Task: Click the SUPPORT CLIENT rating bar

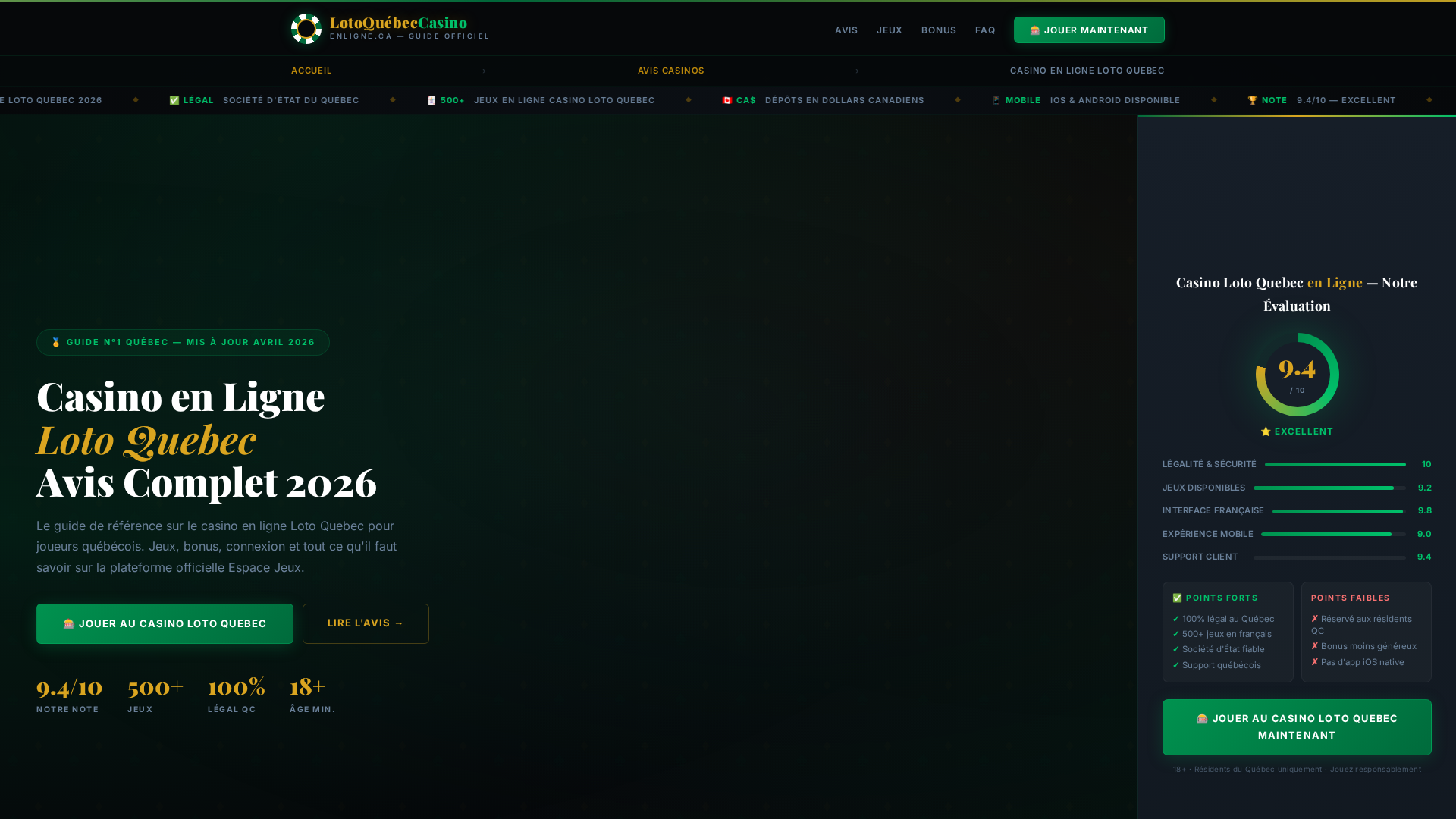Action: click(x=1329, y=557)
